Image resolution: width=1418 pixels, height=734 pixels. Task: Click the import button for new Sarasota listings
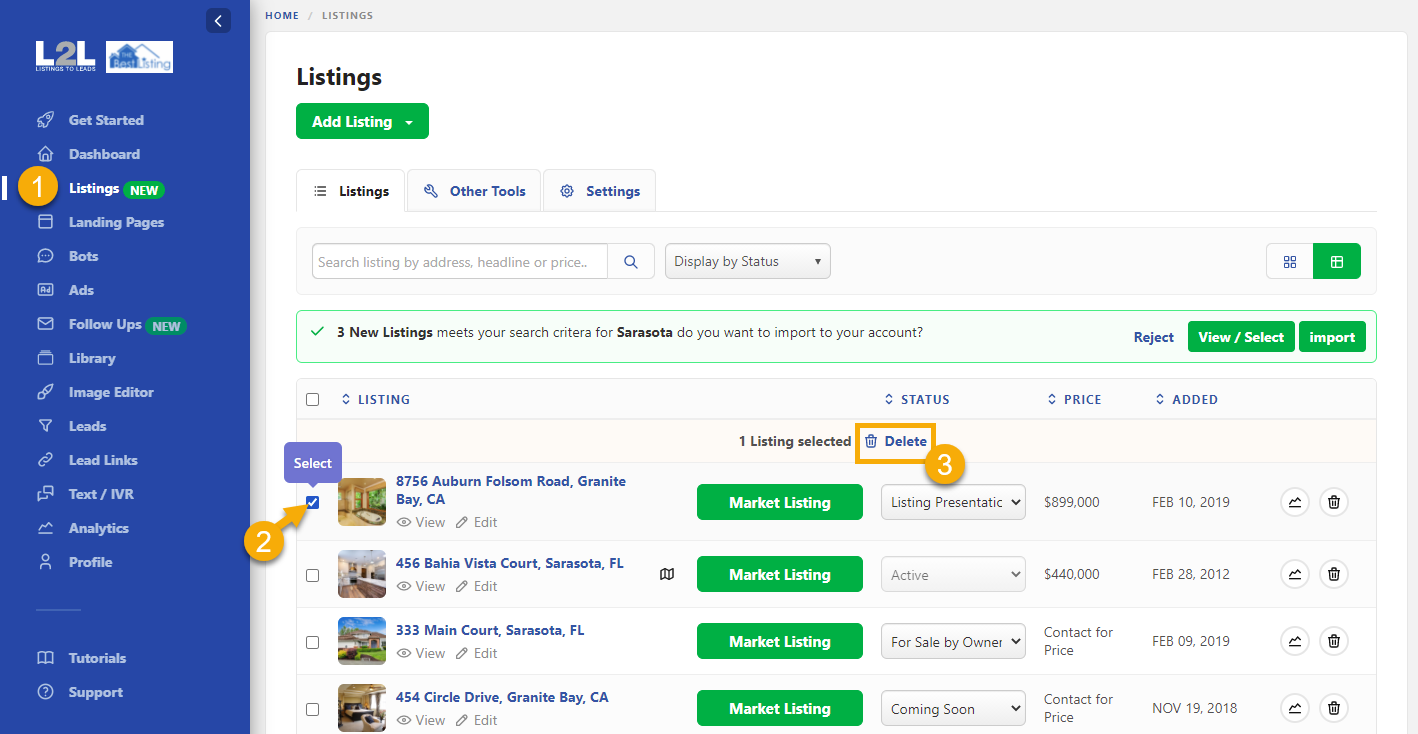(x=1332, y=336)
